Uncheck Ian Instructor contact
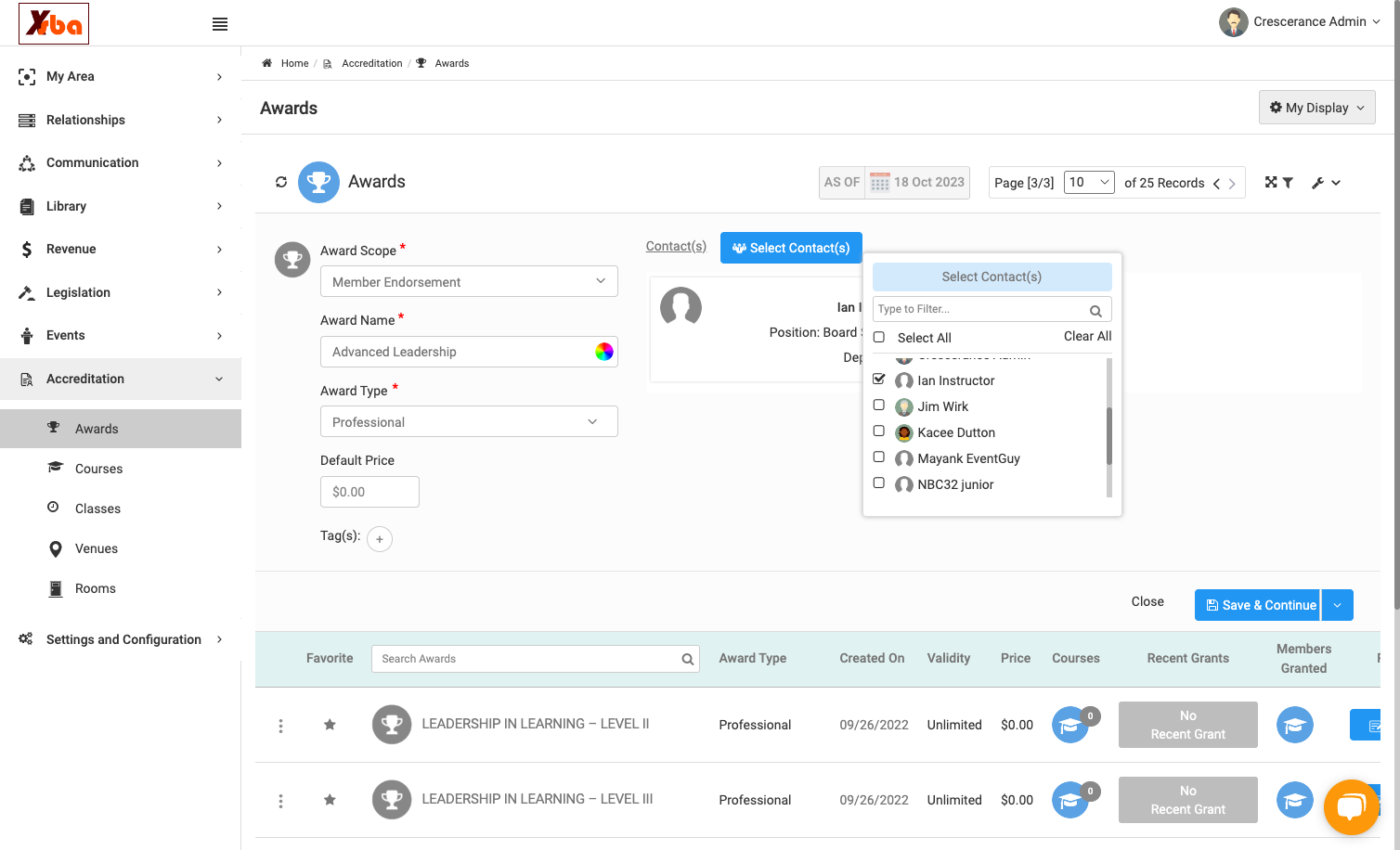 879,379
